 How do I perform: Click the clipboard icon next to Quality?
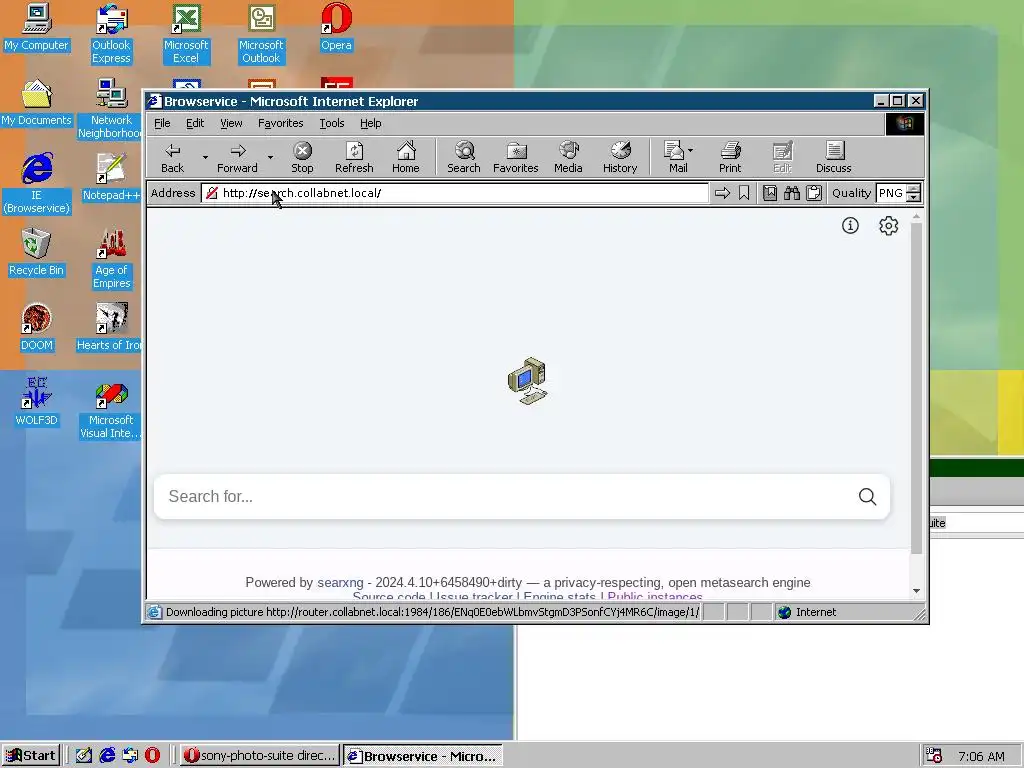click(x=814, y=193)
